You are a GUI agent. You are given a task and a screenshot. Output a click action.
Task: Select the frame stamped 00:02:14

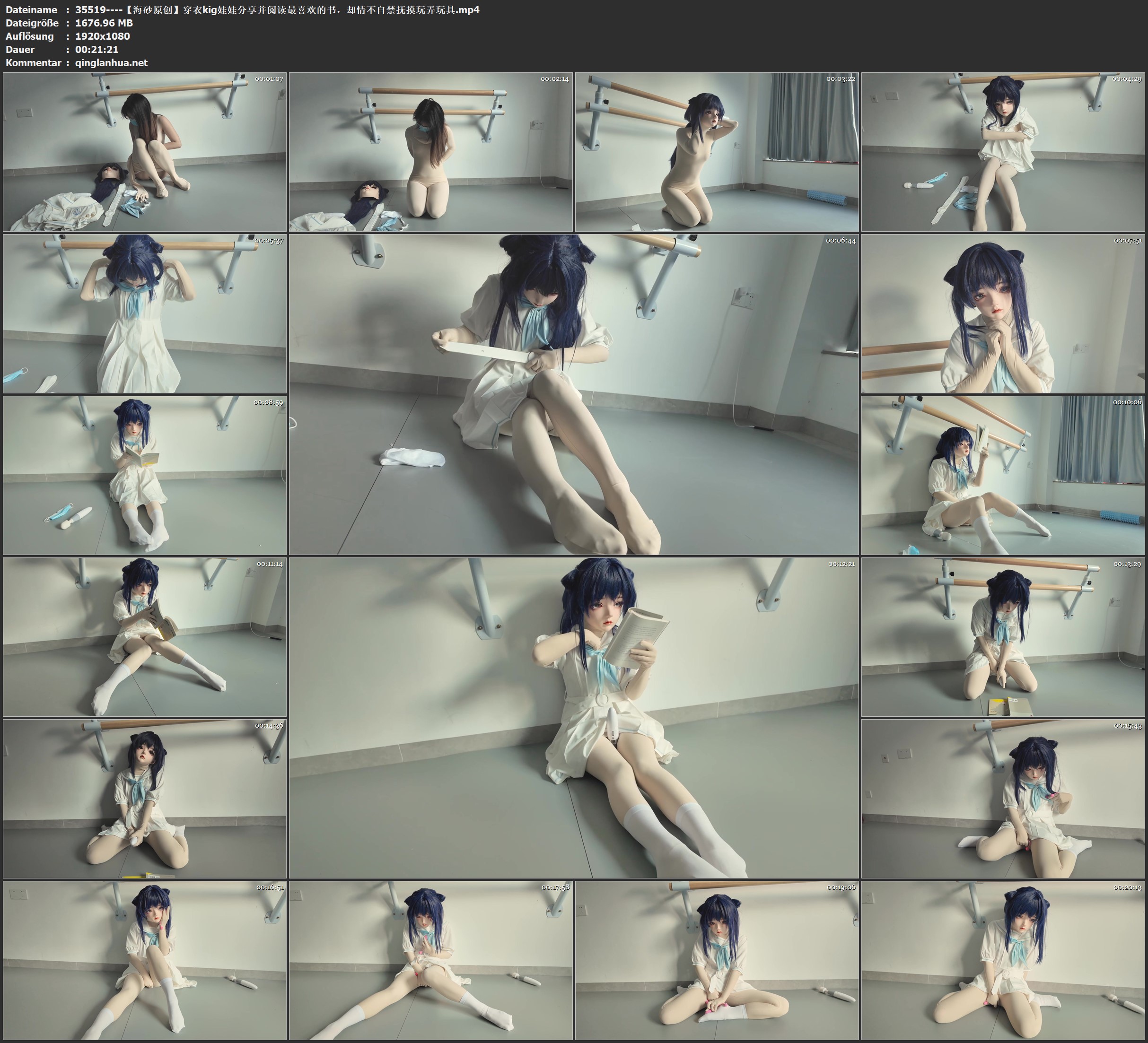[430, 151]
